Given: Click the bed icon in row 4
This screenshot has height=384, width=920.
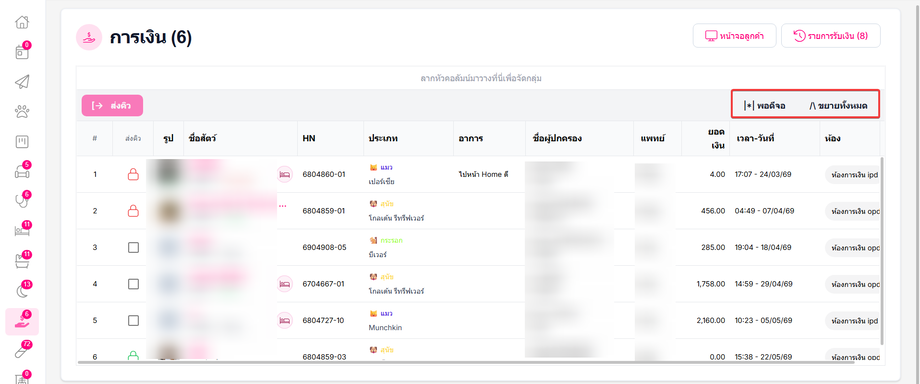Looking at the screenshot, I should pyautogui.click(x=285, y=284).
